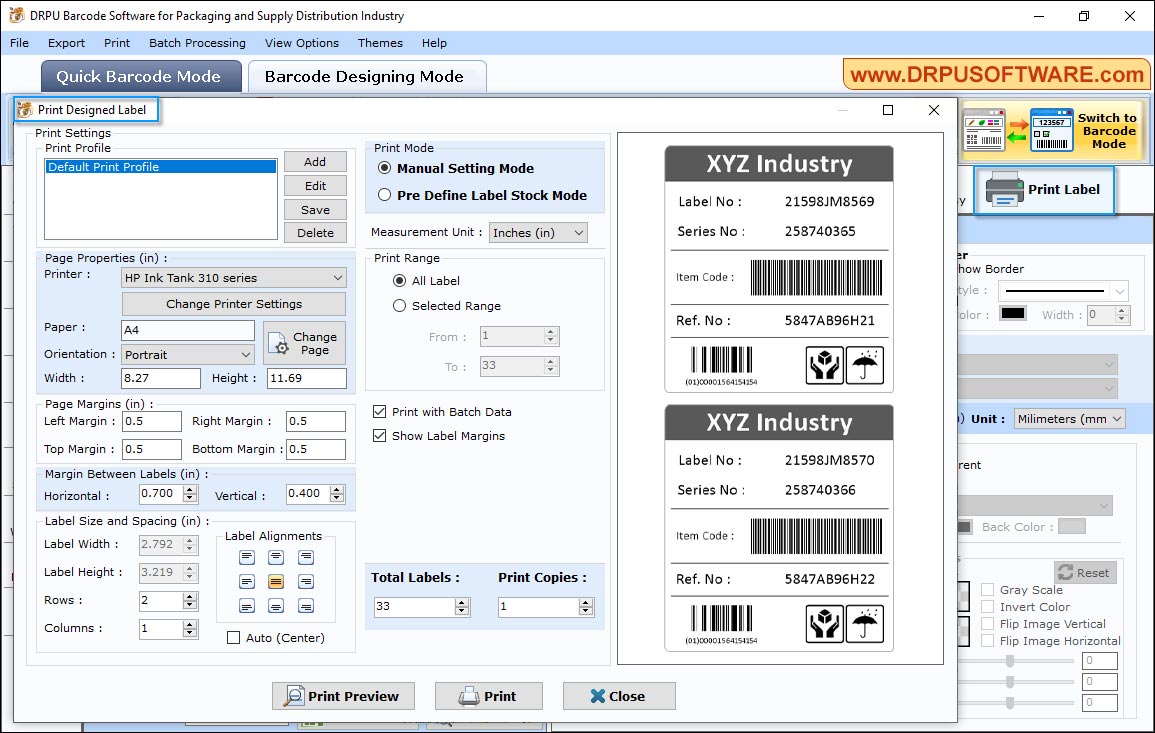Enable the Auto (Center) checkbox
Screen dimensions: 1155x733
click(x=234, y=637)
